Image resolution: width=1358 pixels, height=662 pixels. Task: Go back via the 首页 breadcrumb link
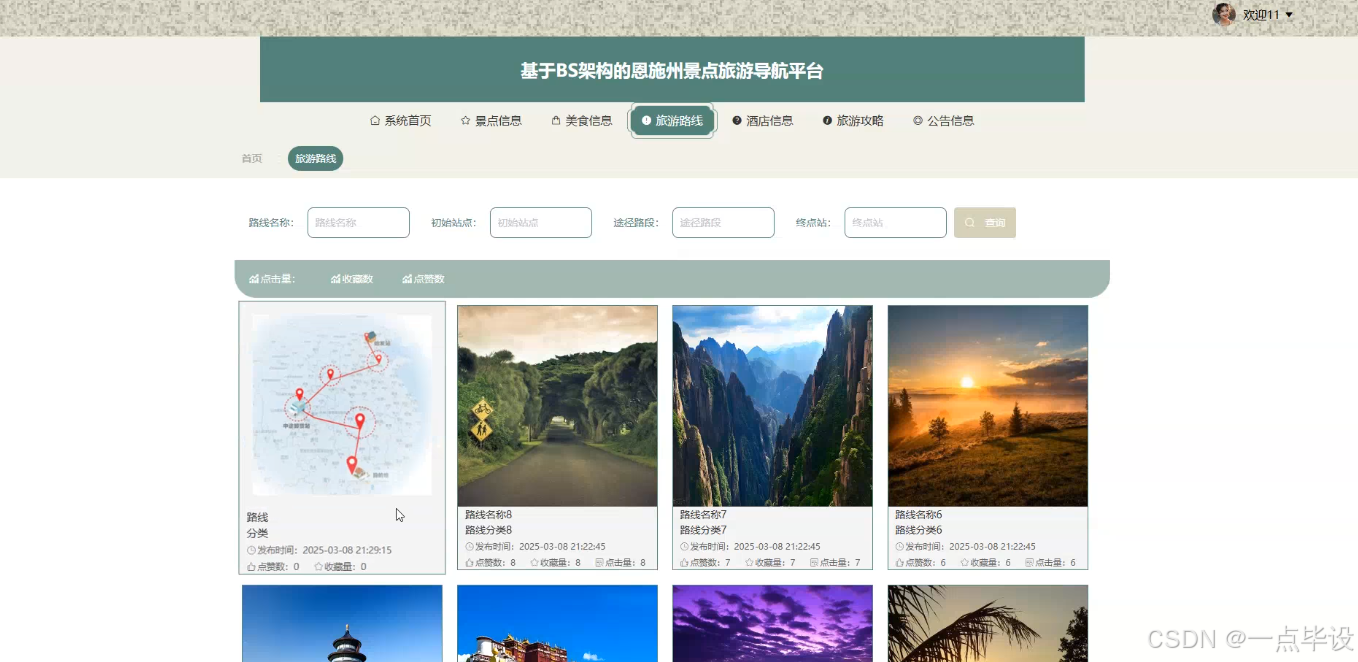point(251,157)
